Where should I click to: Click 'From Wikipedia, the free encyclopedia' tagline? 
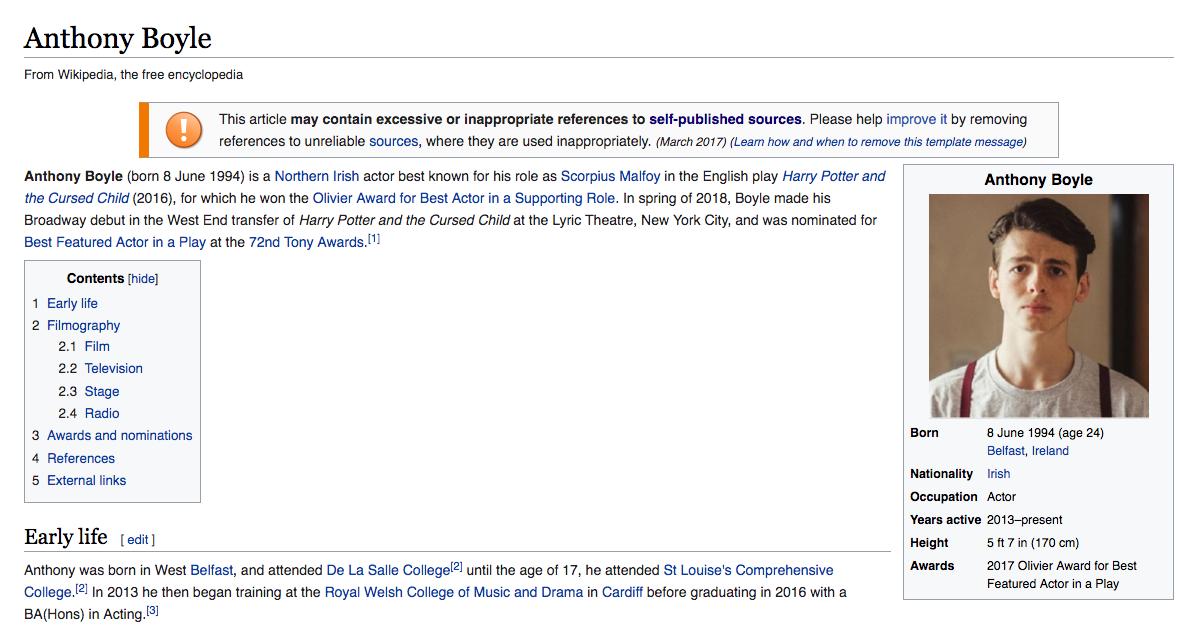[134, 75]
